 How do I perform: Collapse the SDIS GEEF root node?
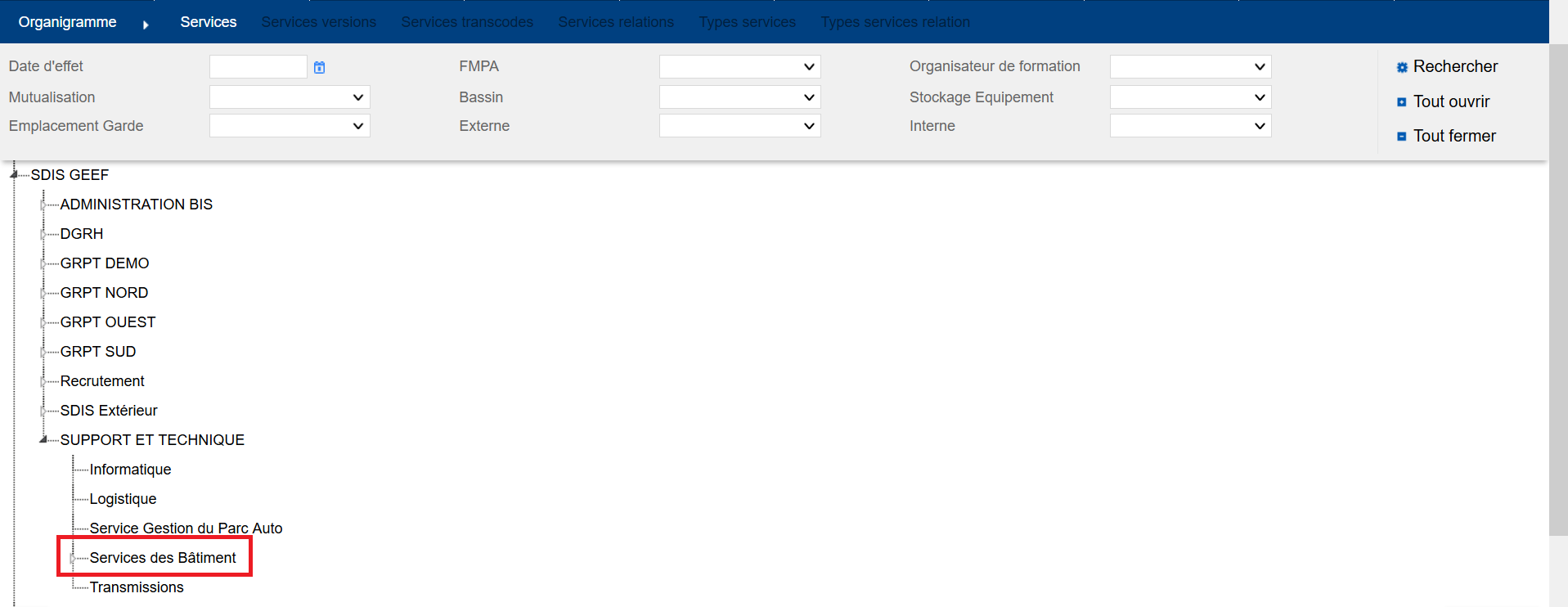pyautogui.click(x=14, y=174)
